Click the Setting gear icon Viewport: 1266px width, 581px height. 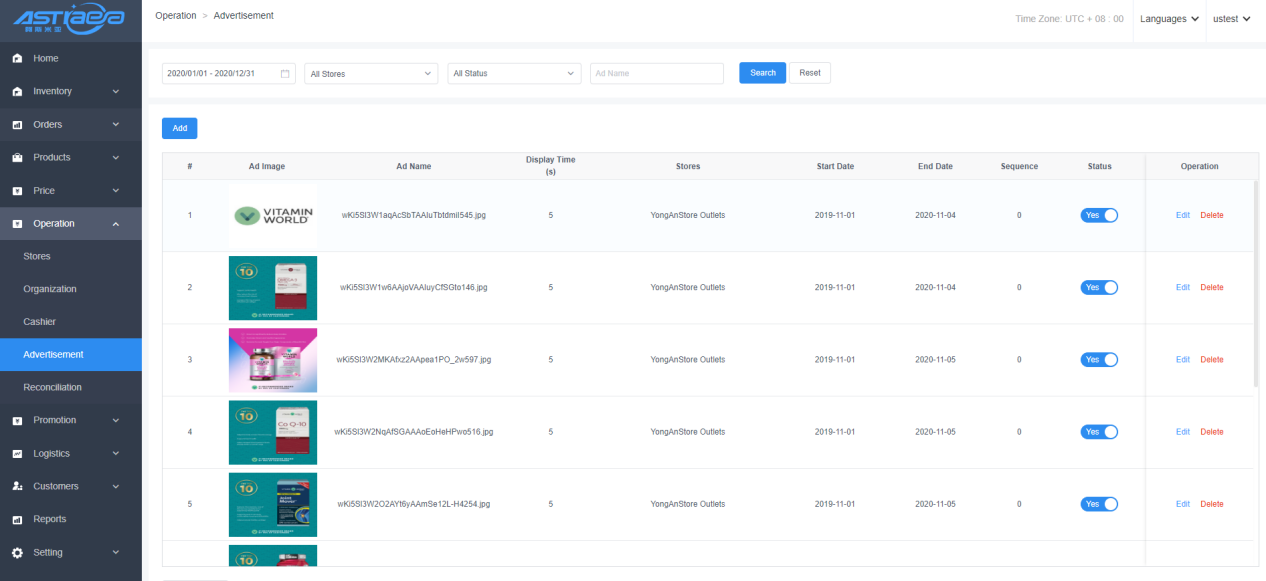17,553
